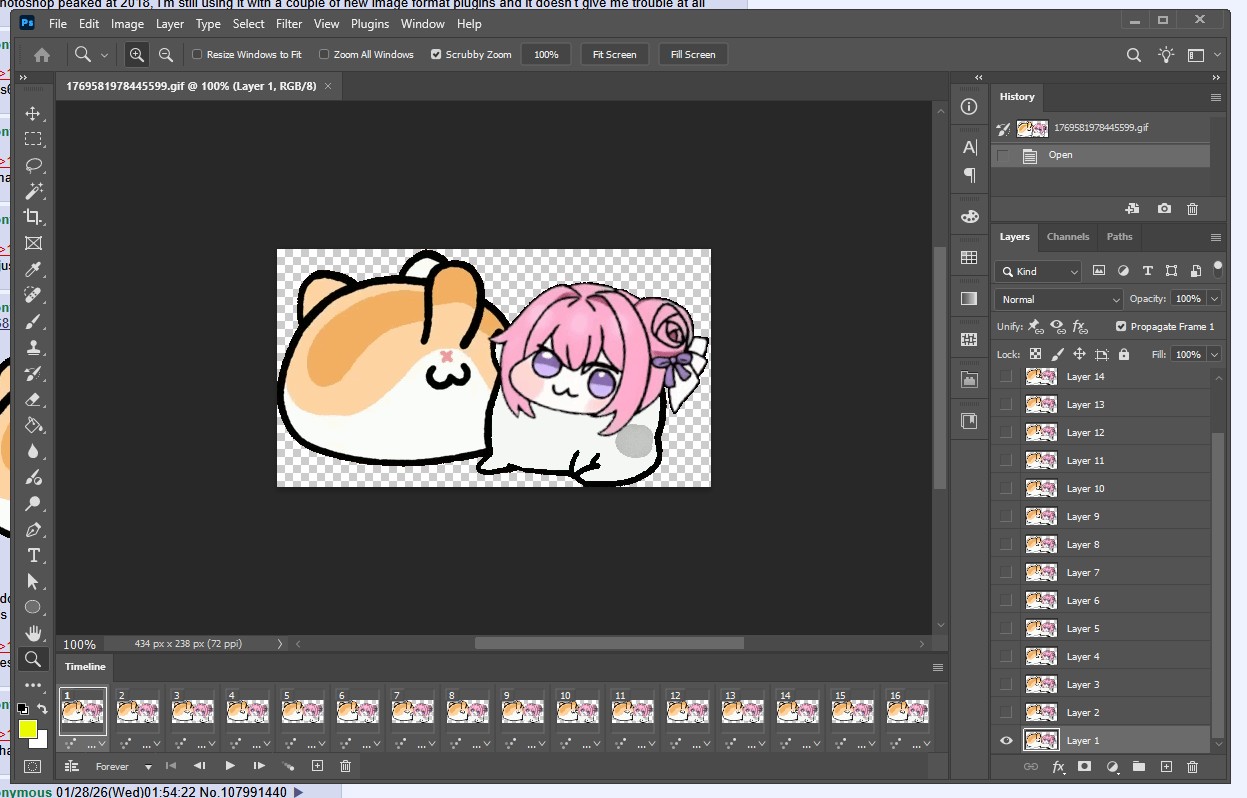Click the white background color swatch
The image size is (1247, 798).
(x=41, y=741)
